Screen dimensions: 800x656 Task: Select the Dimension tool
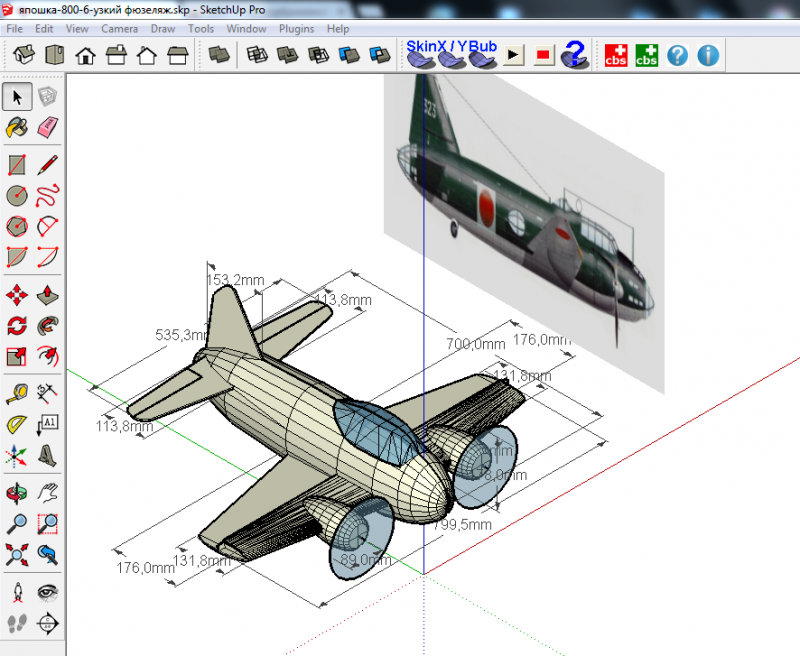[47, 394]
